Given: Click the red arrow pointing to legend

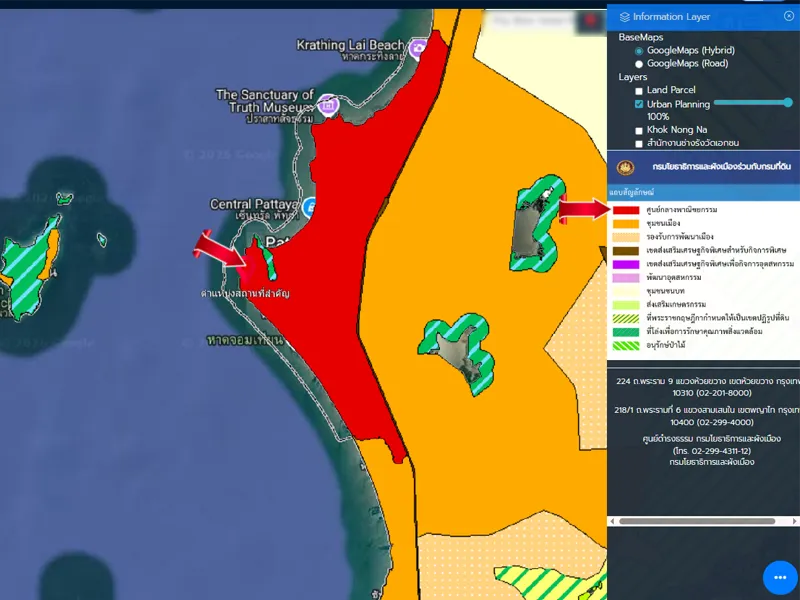Looking at the screenshot, I should point(583,210).
